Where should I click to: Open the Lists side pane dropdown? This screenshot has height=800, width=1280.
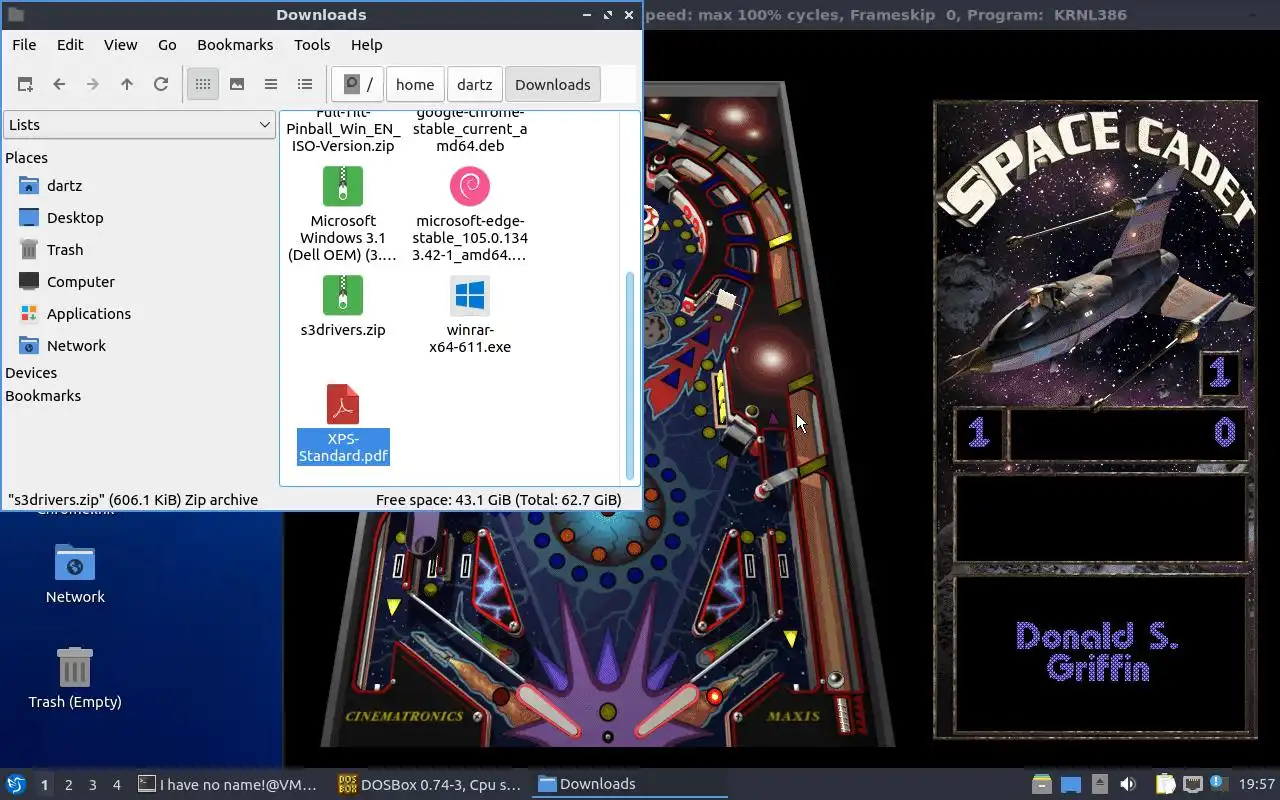(x=139, y=125)
